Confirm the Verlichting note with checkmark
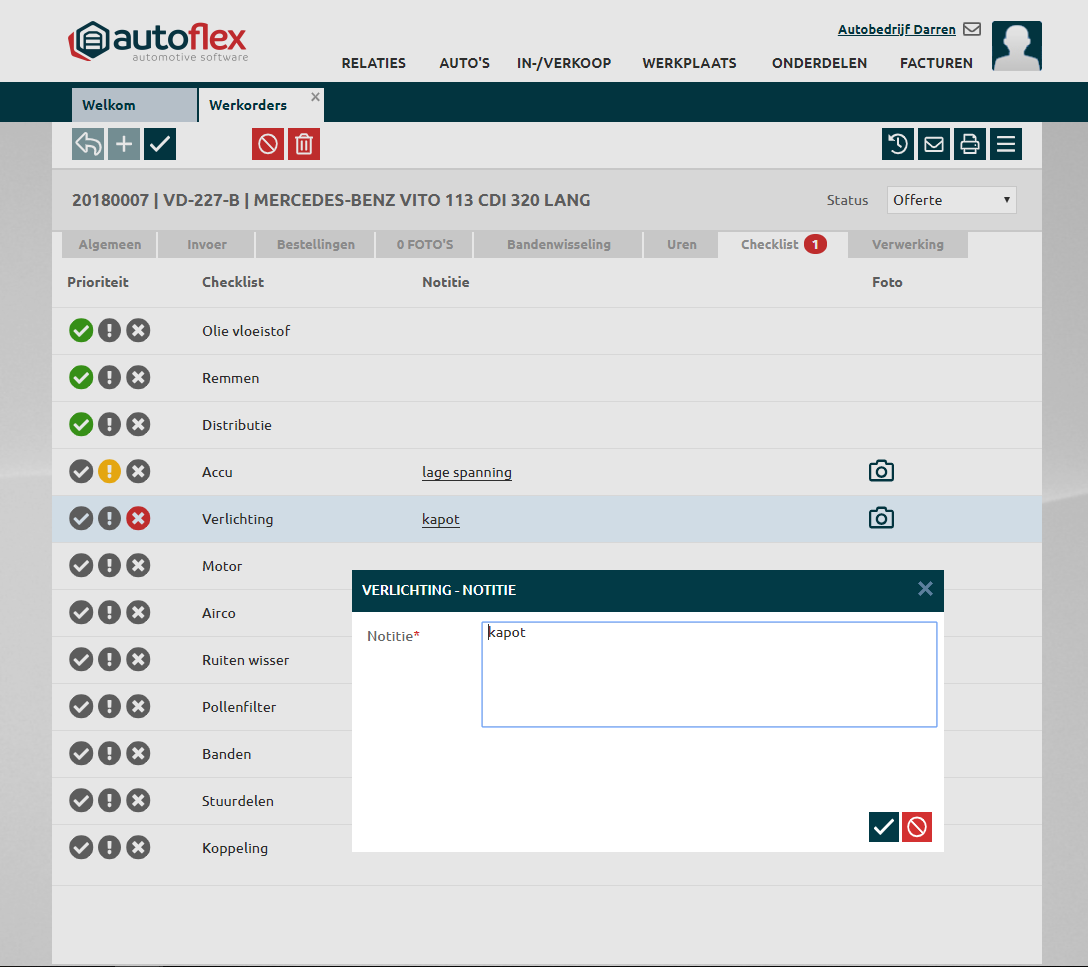 pyautogui.click(x=884, y=827)
